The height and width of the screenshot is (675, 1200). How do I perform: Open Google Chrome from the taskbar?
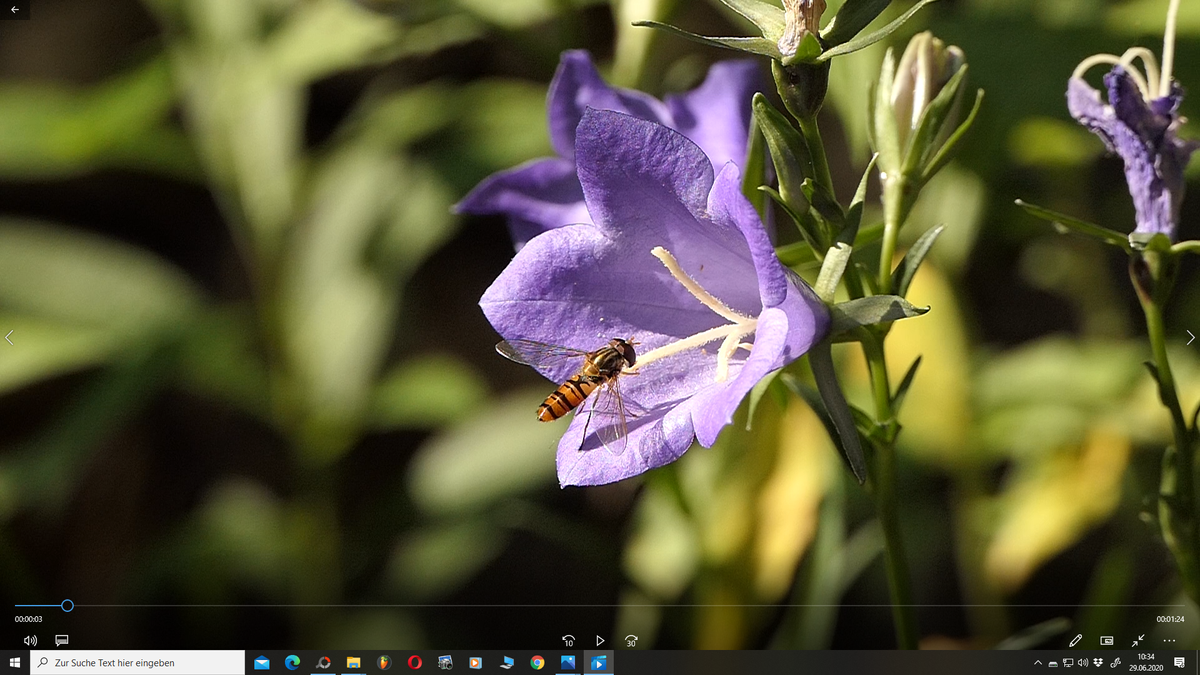click(x=537, y=661)
